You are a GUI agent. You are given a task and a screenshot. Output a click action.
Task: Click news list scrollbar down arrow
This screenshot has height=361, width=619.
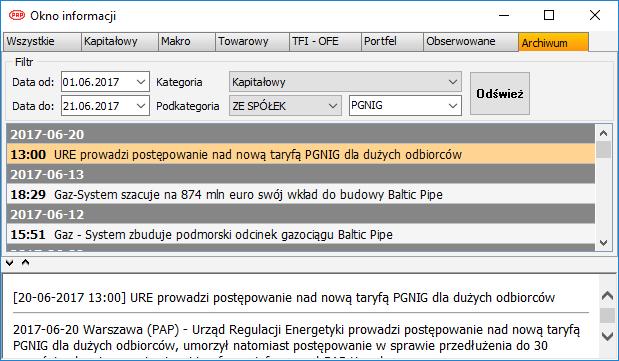(x=603, y=243)
